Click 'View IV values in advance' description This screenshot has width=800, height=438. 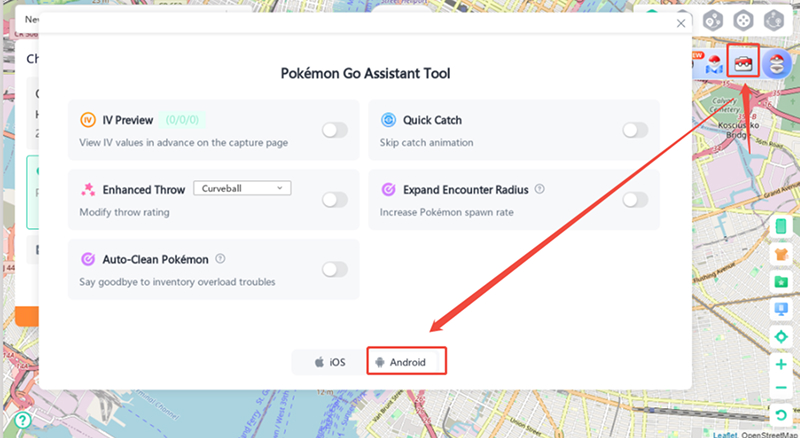[x=184, y=143]
